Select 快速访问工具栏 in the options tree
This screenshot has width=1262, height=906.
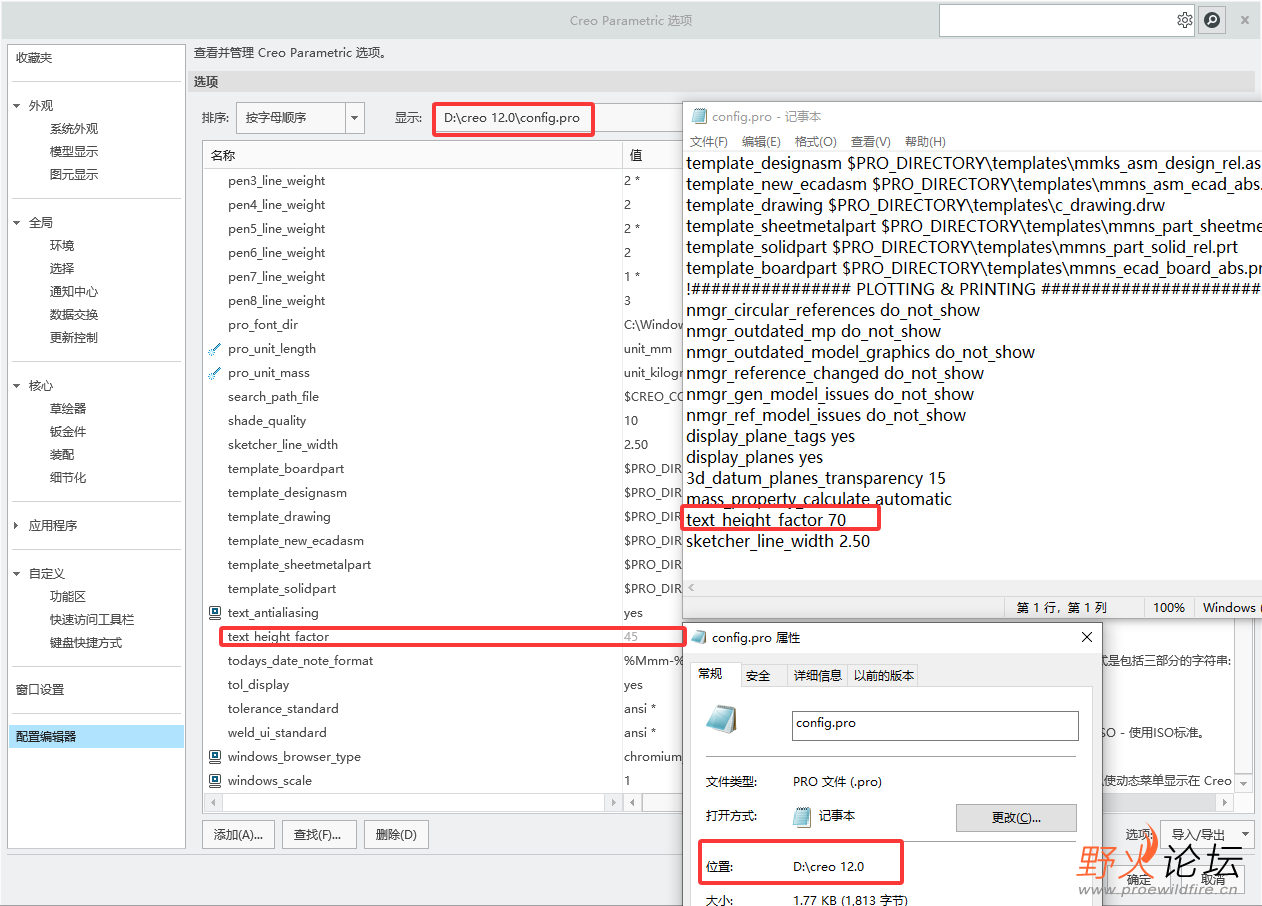pos(92,620)
